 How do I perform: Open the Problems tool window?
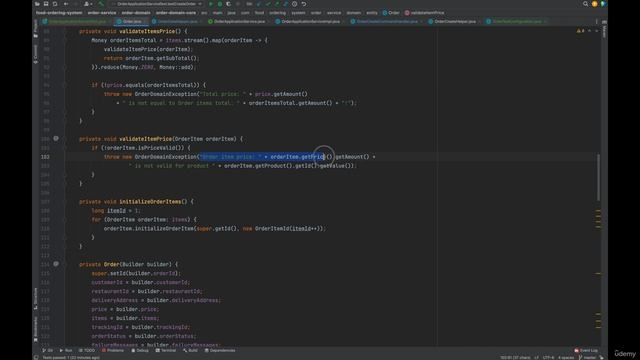tap(113, 350)
